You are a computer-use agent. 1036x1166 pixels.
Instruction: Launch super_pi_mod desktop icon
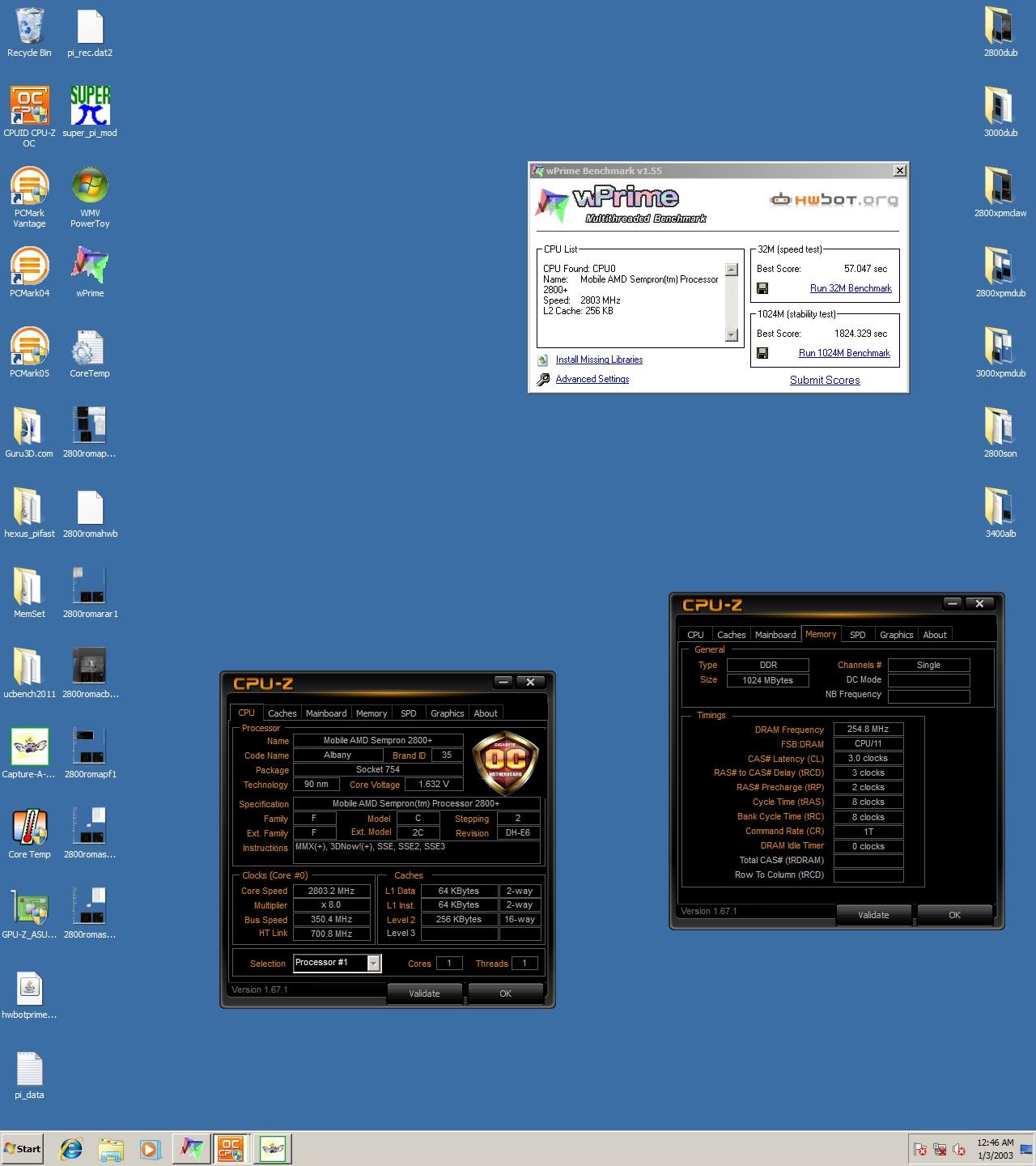pos(90,112)
